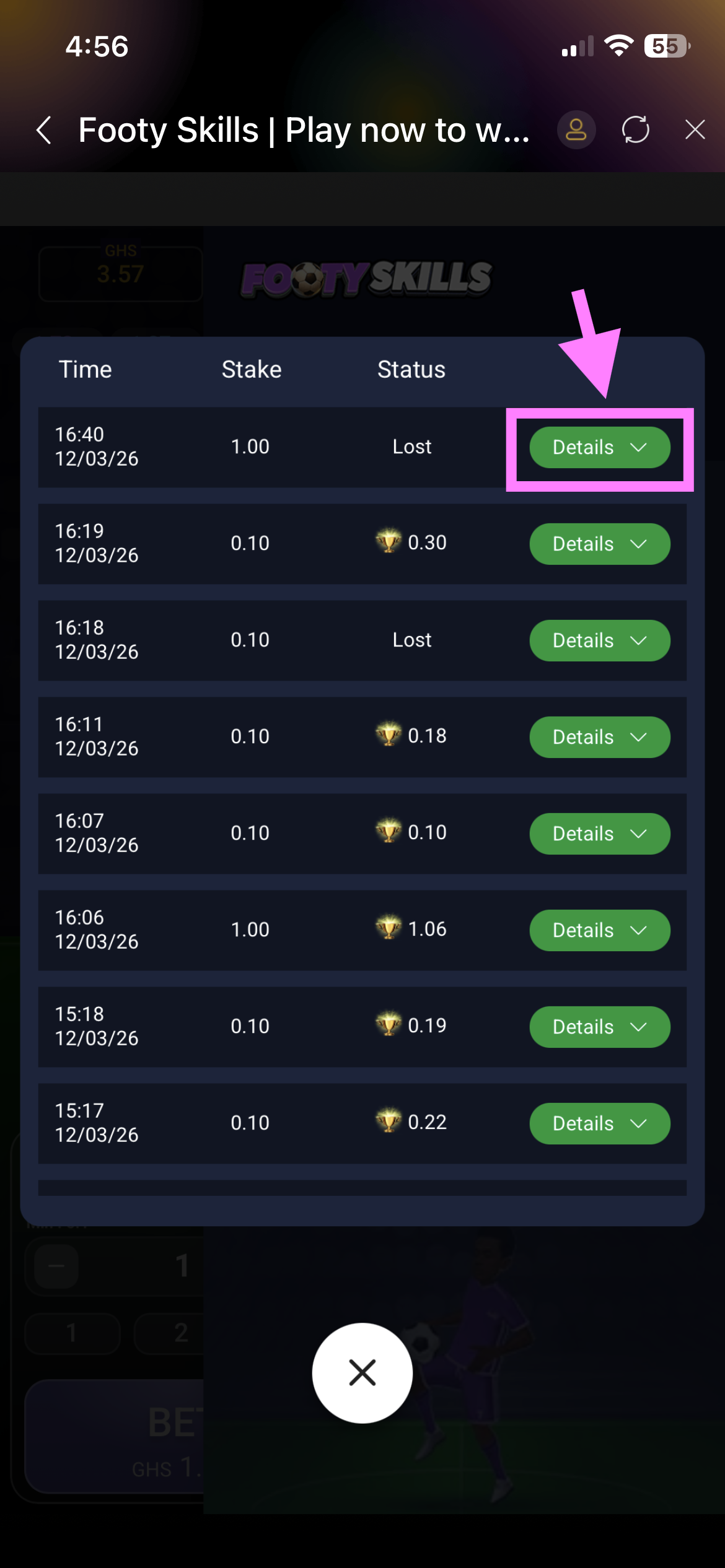The width and height of the screenshot is (725, 1568).
Task: Open the user profile icon
Action: [x=576, y=130]
